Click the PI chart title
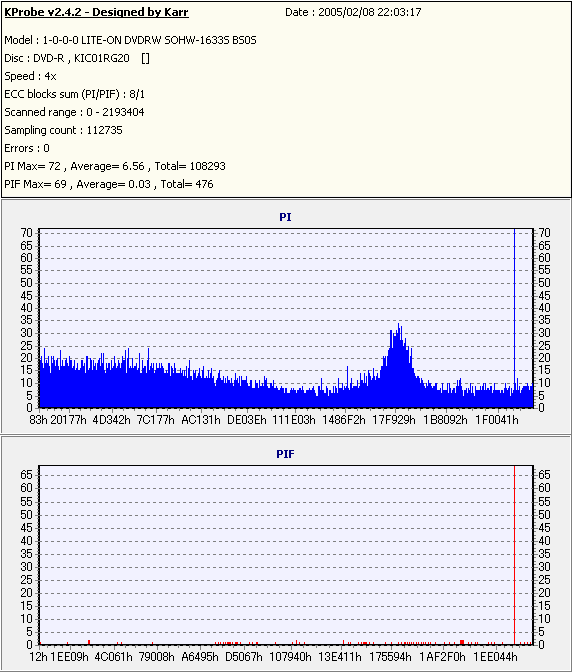The height and width of the screenshot is (672, 572). [x=285, y=217]
